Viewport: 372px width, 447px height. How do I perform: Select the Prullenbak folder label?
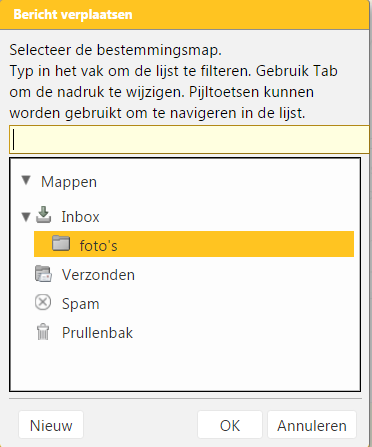pos(97,333)
